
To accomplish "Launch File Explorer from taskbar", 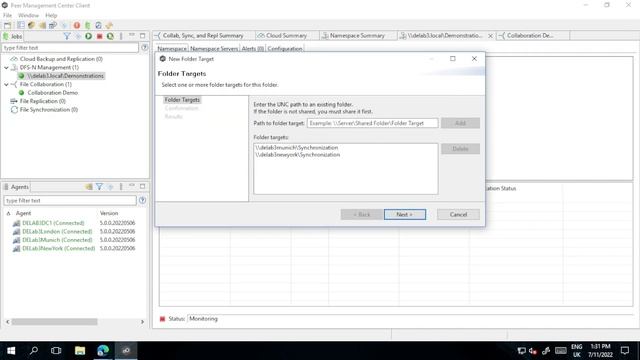I will pos(80,351).
